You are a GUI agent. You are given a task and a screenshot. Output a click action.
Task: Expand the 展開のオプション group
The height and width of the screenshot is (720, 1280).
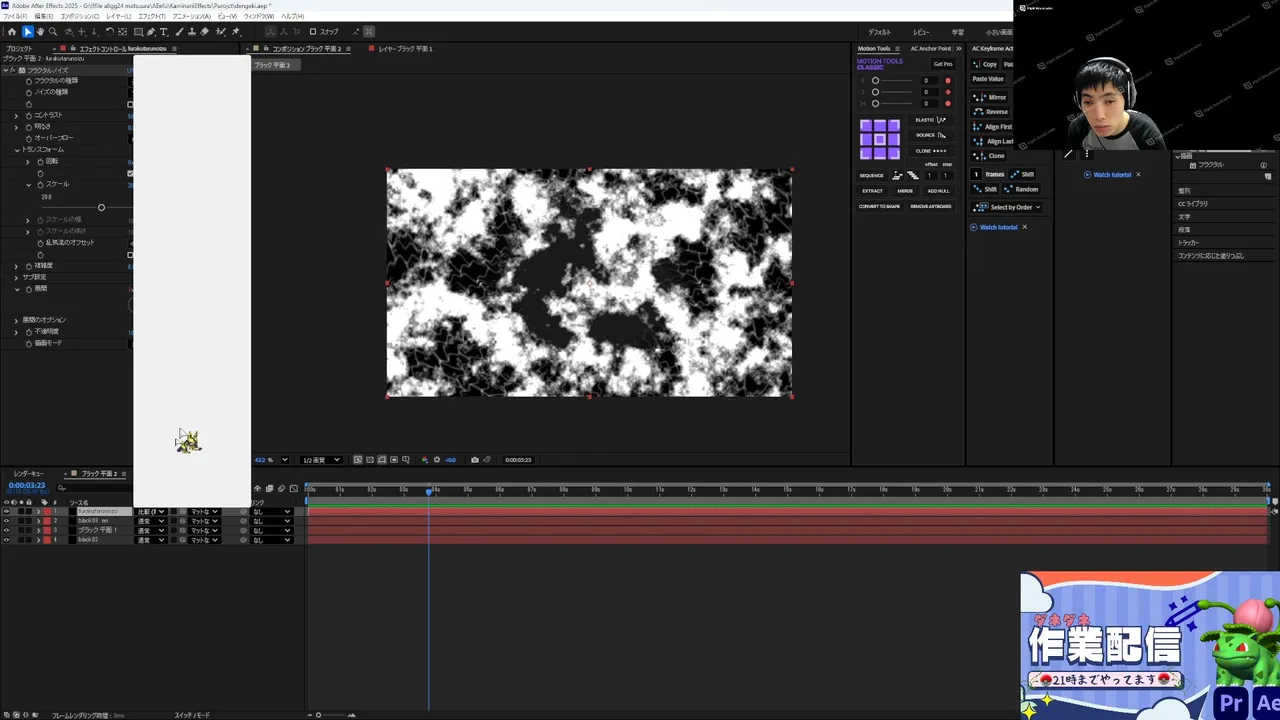point(16,320)
